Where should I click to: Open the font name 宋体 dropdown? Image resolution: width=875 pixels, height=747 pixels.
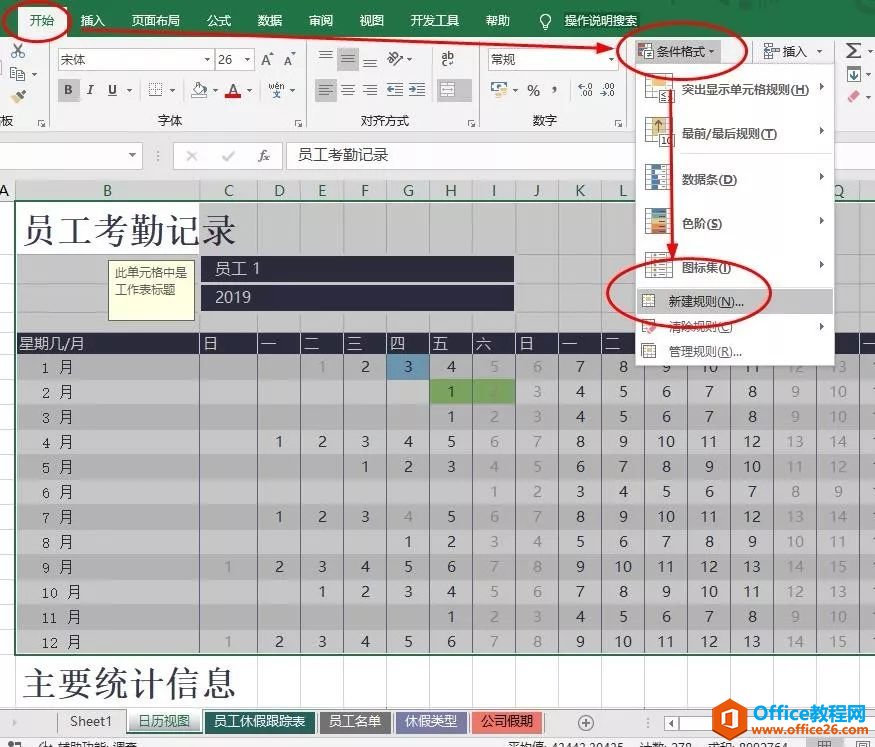[x=207, y=60]
